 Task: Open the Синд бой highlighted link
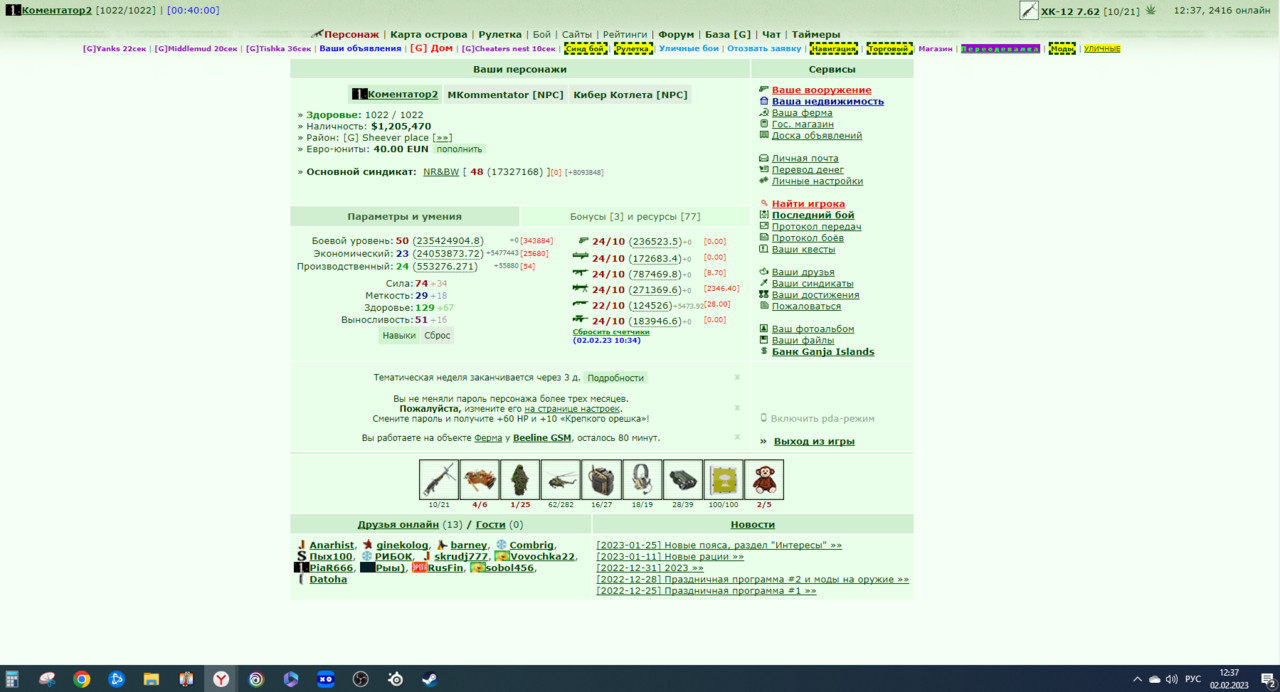(586, 48)
